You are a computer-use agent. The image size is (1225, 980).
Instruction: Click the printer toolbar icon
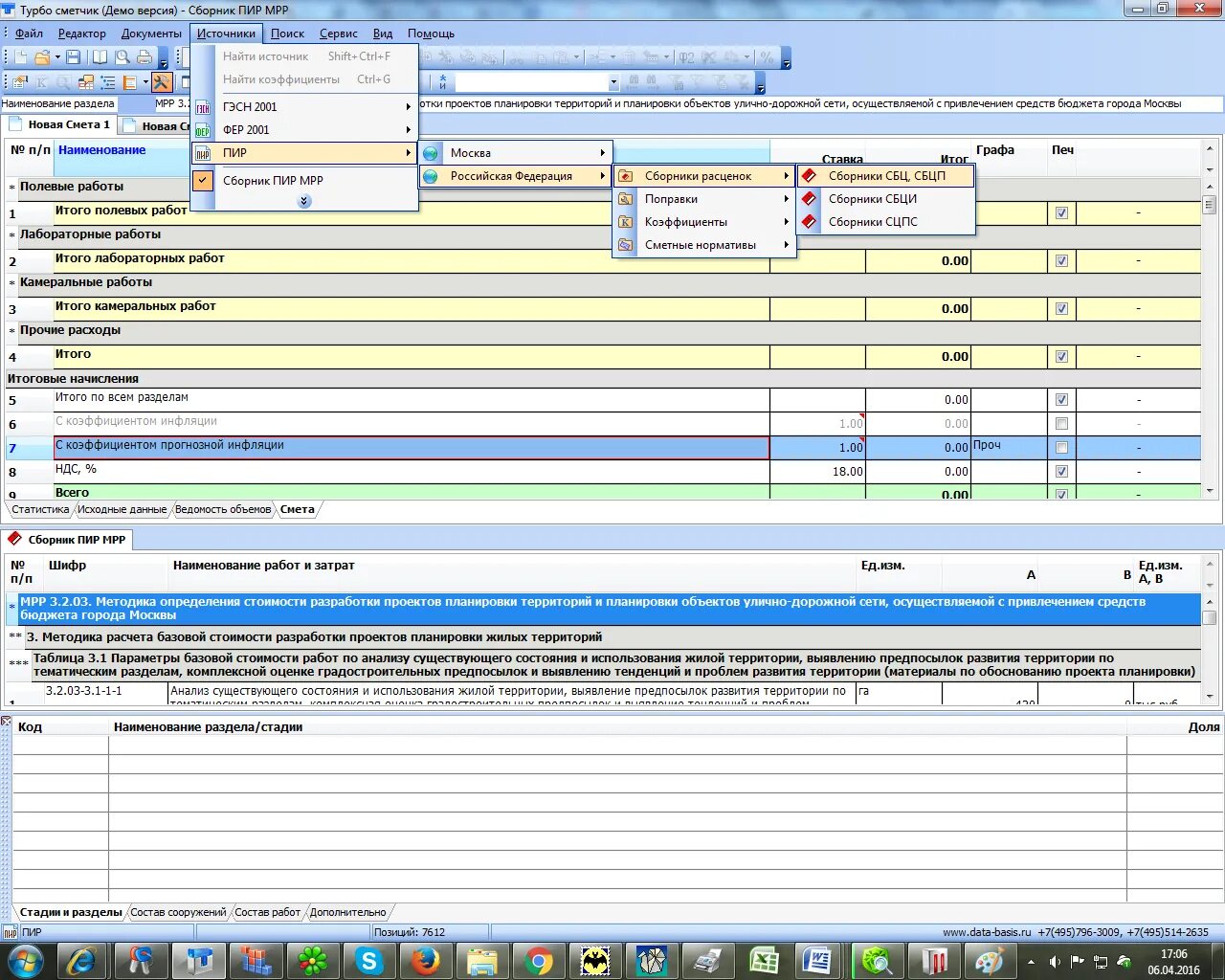pos(145,57)
